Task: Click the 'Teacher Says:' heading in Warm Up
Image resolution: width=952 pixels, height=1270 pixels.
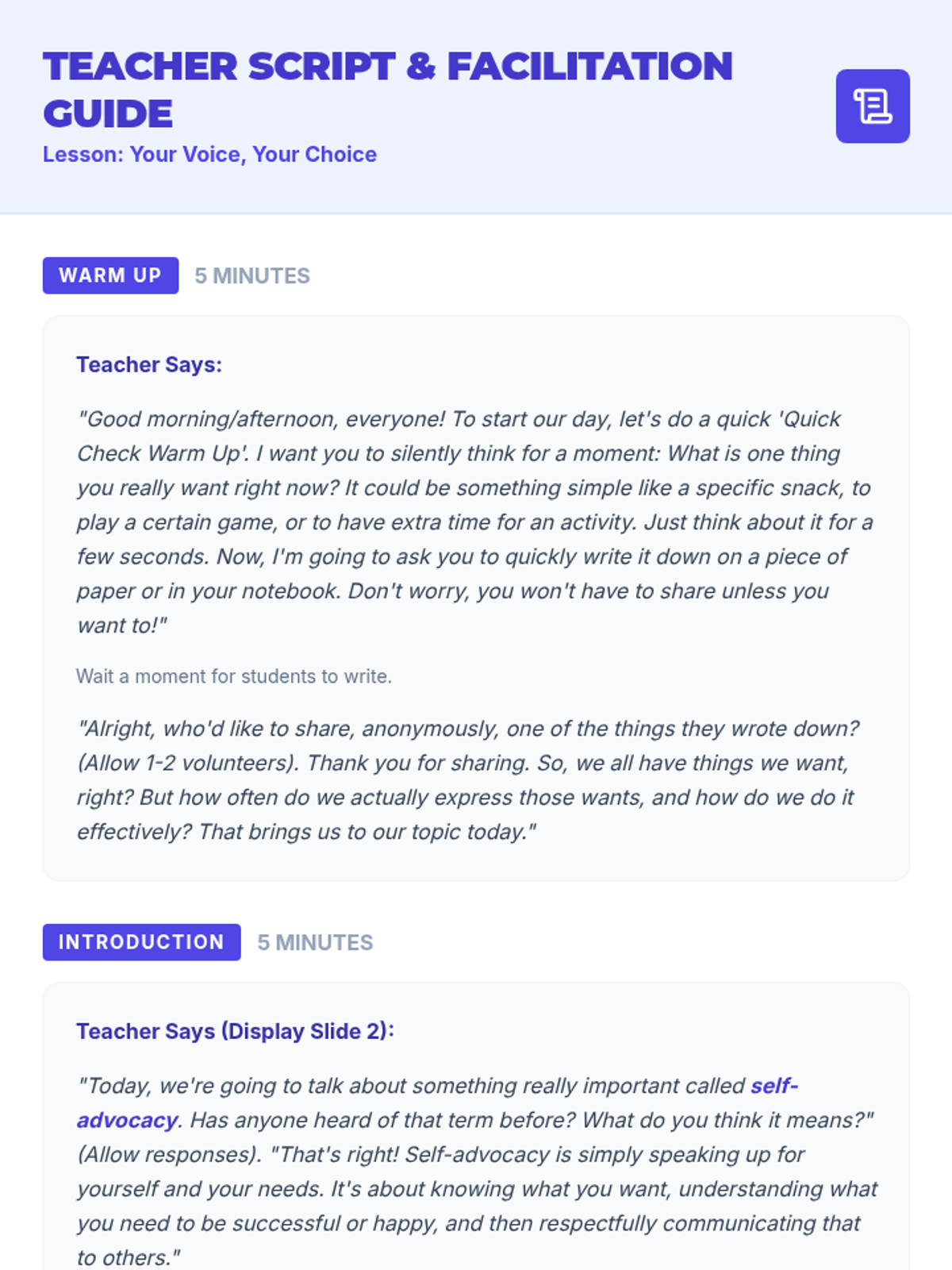Action: click(149, 364)
